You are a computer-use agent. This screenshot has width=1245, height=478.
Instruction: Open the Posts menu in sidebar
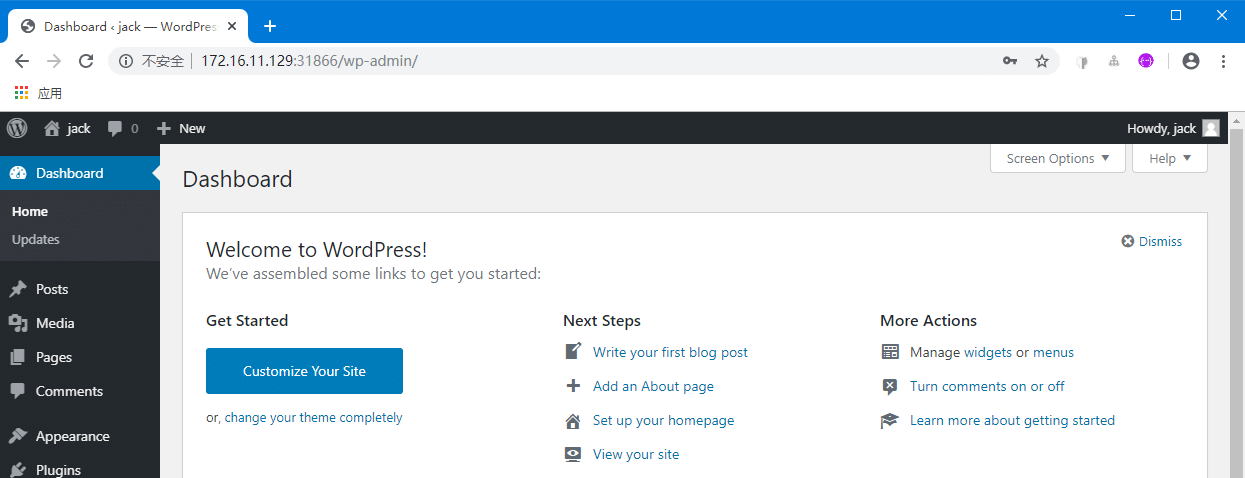(52, 289)
